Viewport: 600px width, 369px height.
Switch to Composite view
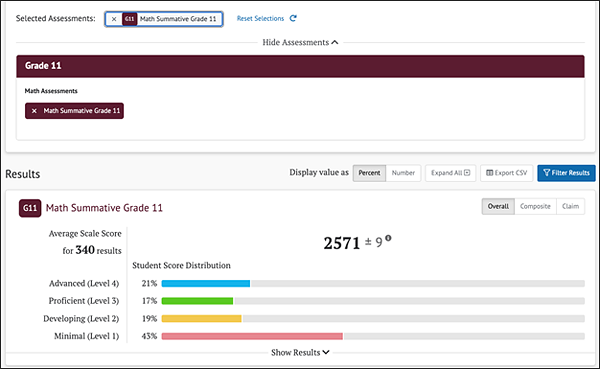tap(535, 206)
